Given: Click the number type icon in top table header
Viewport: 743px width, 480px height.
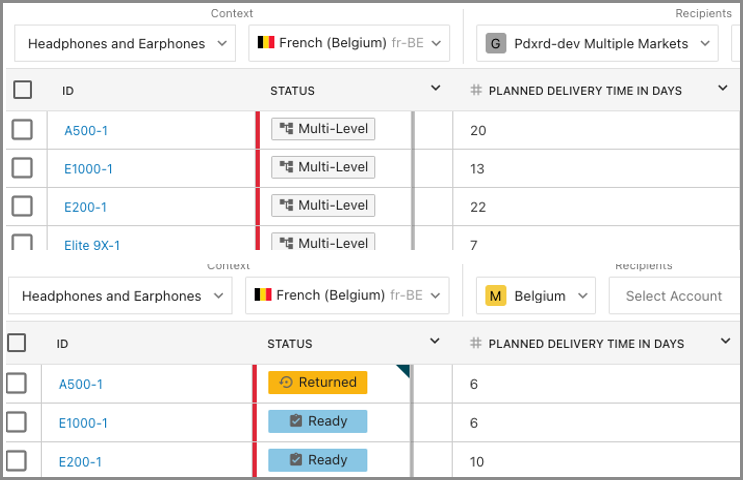Looking at the screenshot, I should (x=476, y=90).
